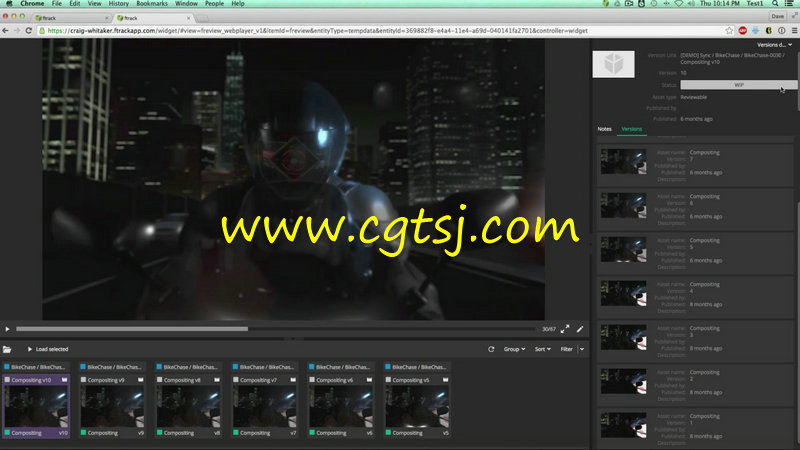
Task: Click BikeChase header above Compositing v8
Action: [188, 367]
